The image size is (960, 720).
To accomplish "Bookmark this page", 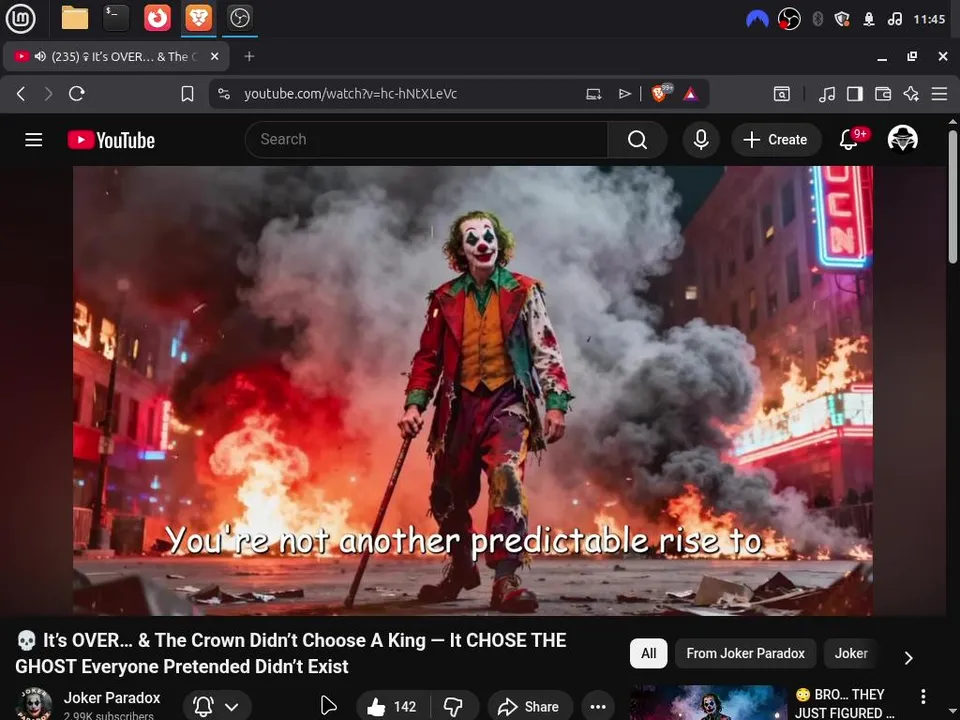I will [x=187, y=94].
